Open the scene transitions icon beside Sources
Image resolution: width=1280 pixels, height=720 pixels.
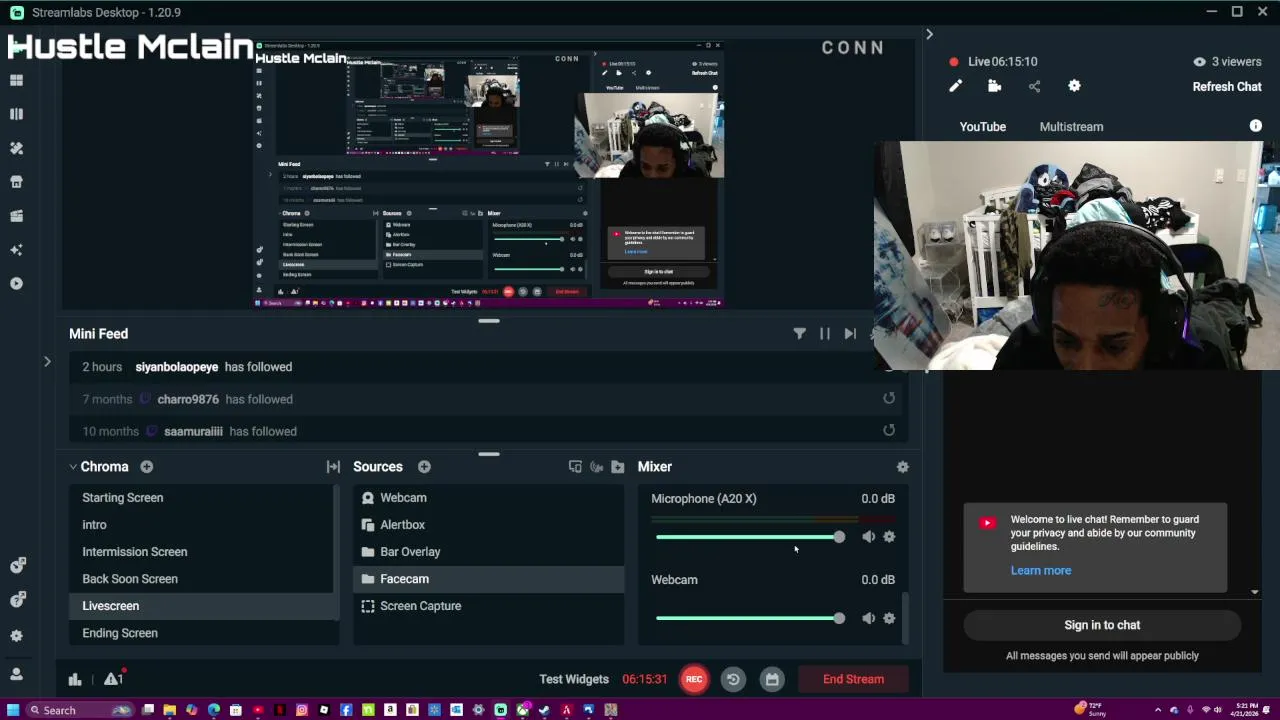[x=333, y=467]
